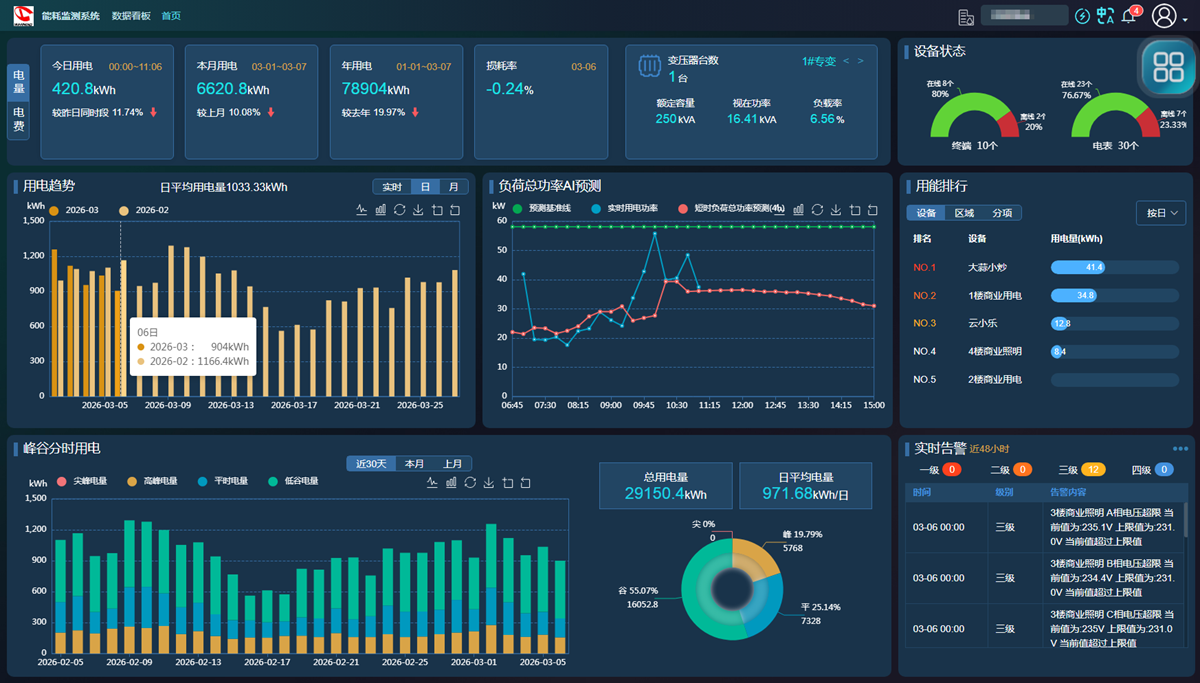Click the blurred search field in header
Viewport: 1200px width, 683px height.
click(1024, 16)
